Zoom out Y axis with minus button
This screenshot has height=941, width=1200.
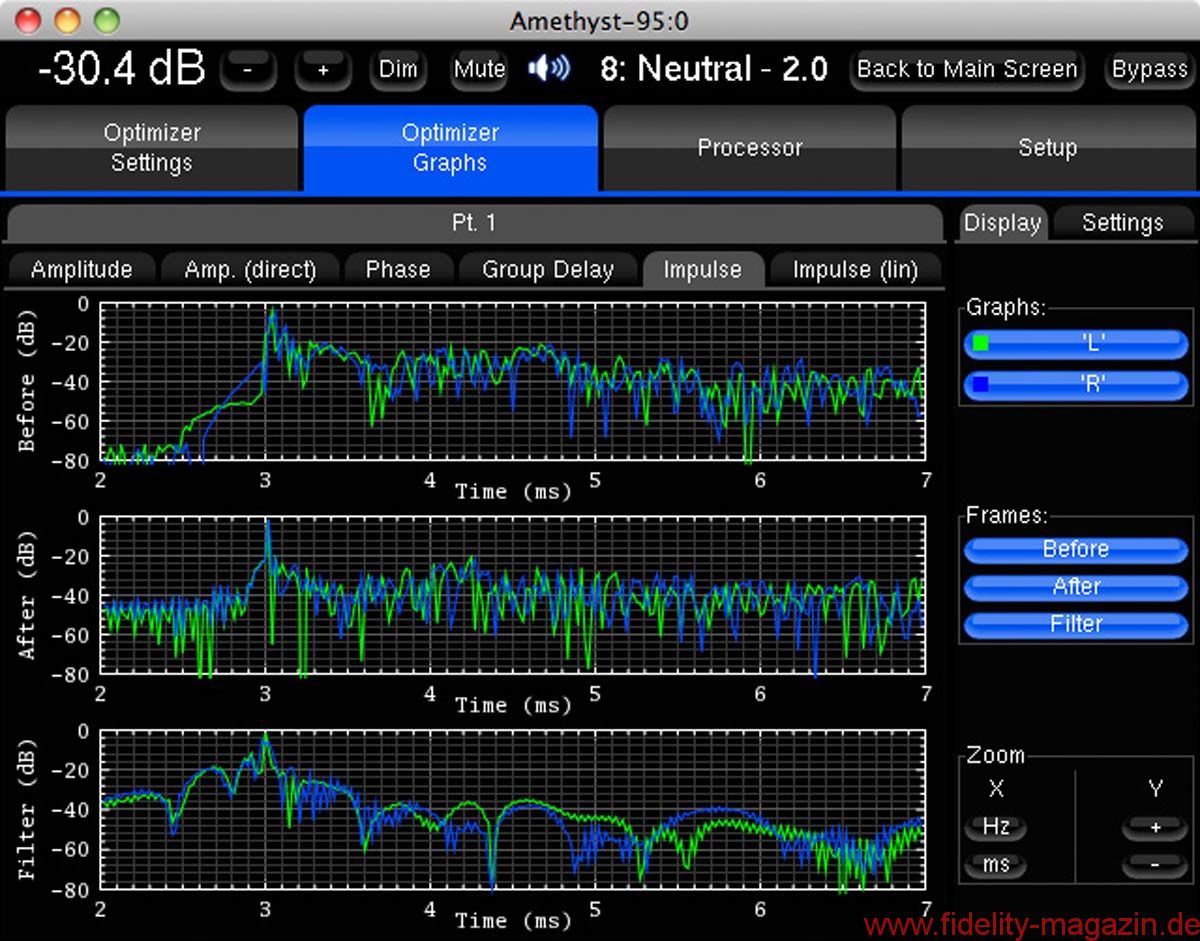tap(1155, 864)
